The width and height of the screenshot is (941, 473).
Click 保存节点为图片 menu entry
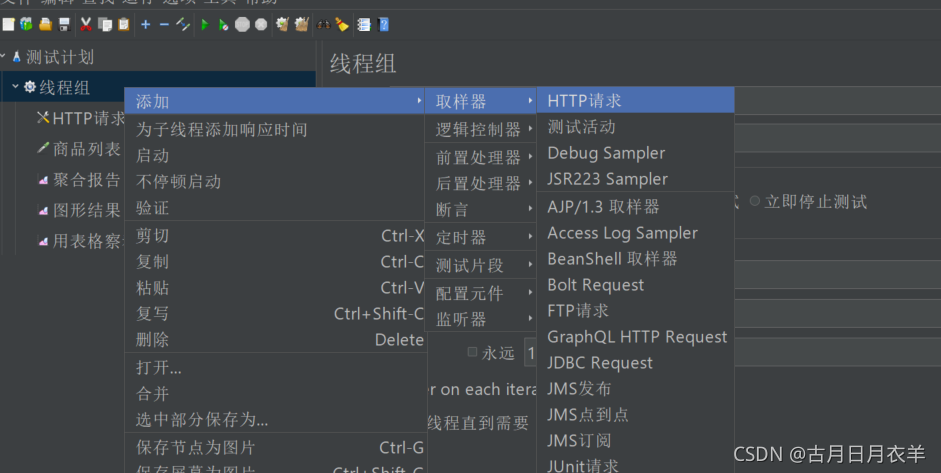pyautogui.click(x=275, y=447)
